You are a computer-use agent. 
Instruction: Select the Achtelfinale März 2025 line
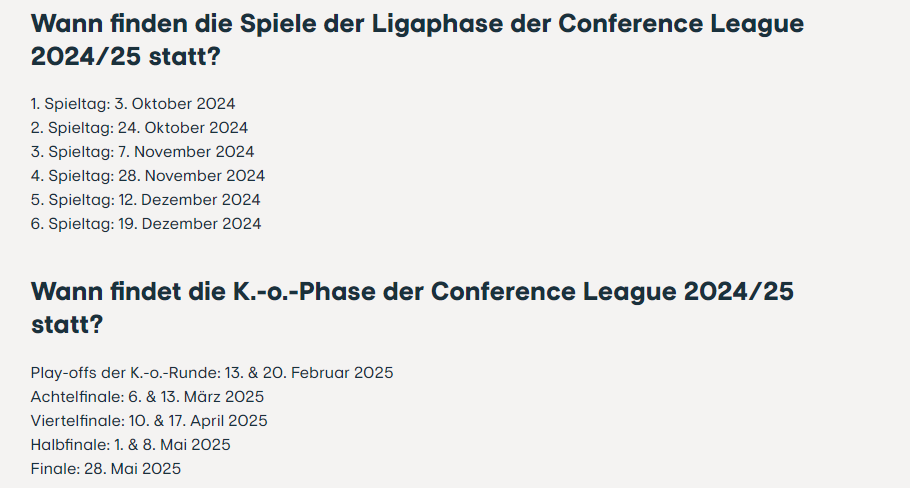coord(147,397)
